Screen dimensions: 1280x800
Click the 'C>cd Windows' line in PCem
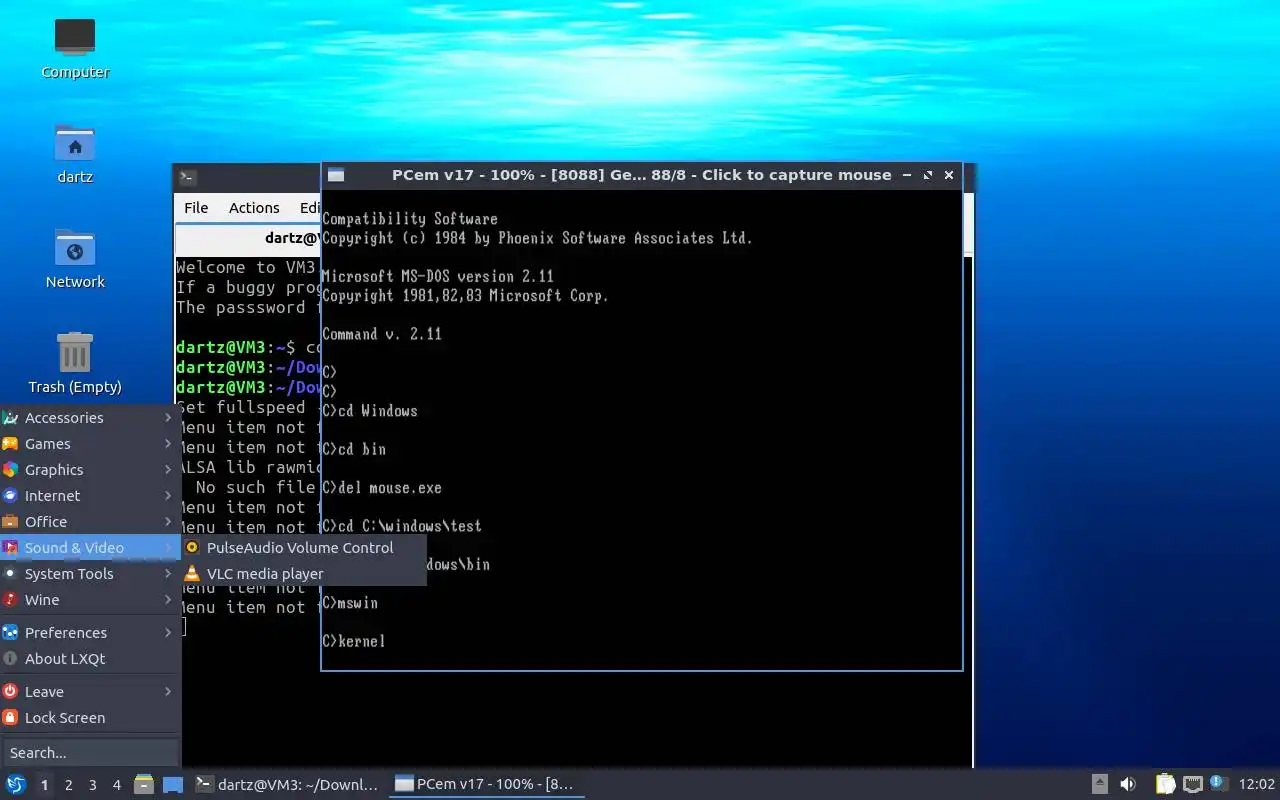[370, 411]
